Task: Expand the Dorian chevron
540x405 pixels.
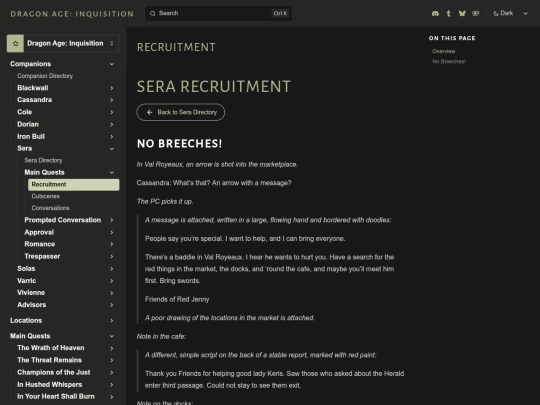Action: tap(112, 124)
